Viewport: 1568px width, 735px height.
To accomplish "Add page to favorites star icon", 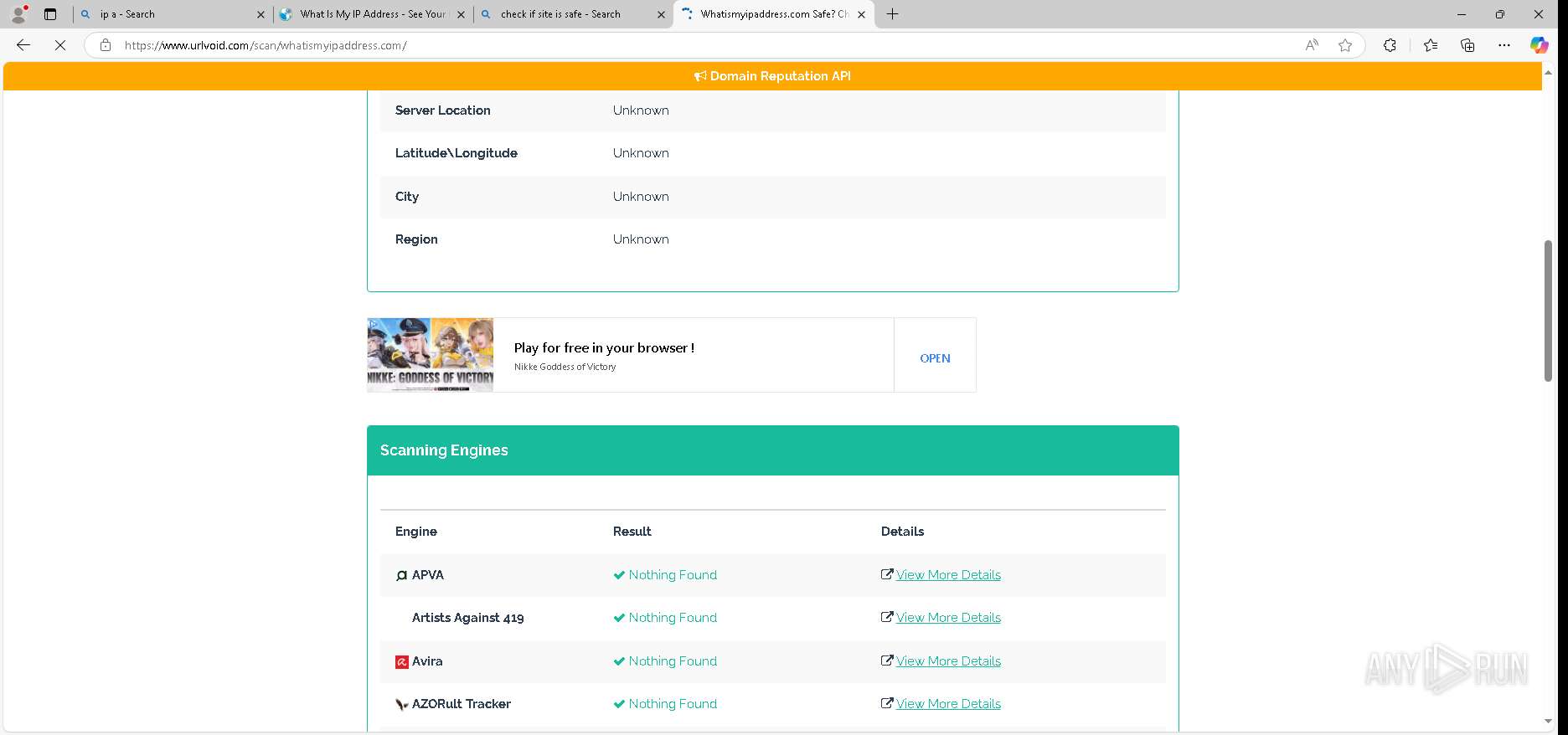I will coord(1345,45).
